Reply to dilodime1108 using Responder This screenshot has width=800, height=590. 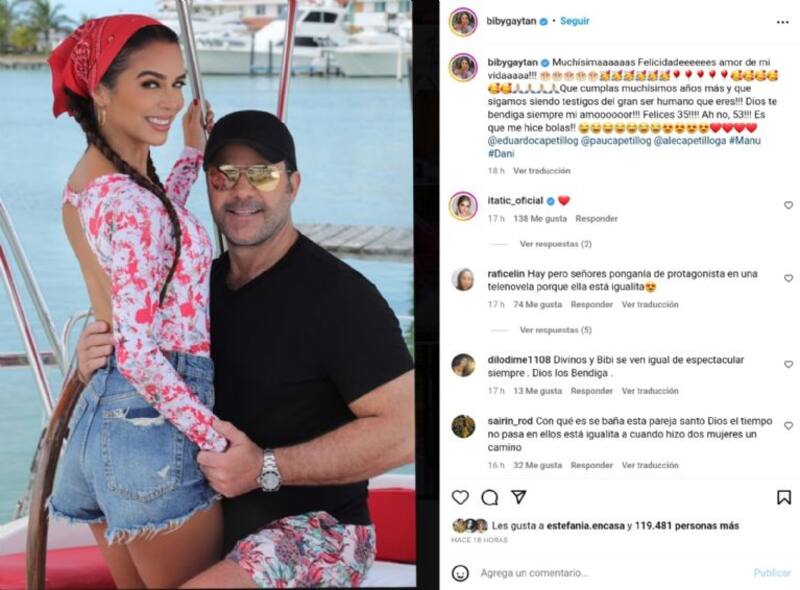click(x=591, y=391)
